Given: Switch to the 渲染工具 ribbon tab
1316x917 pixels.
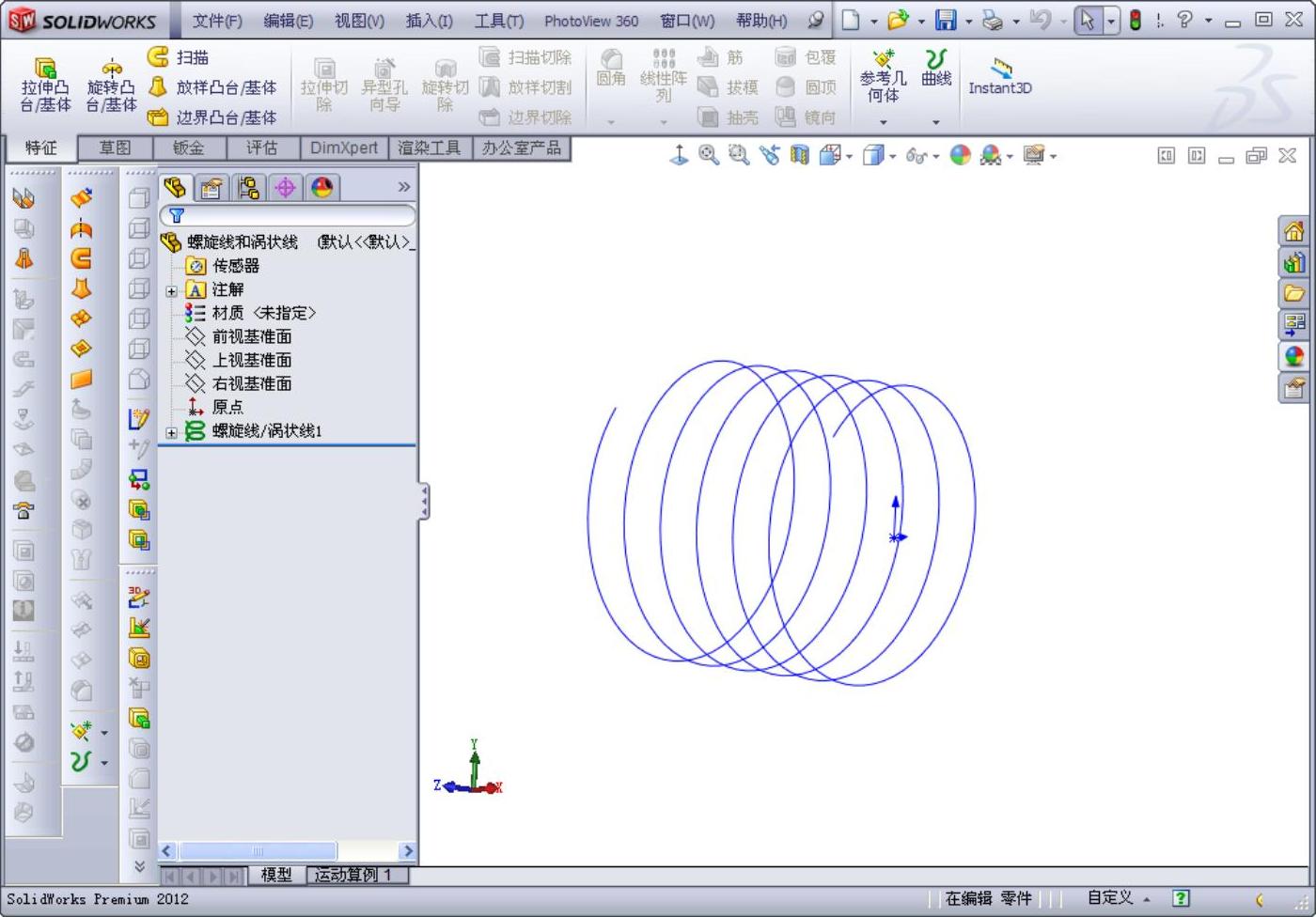Looking at the screenshot, I should [x=430, y=148].
